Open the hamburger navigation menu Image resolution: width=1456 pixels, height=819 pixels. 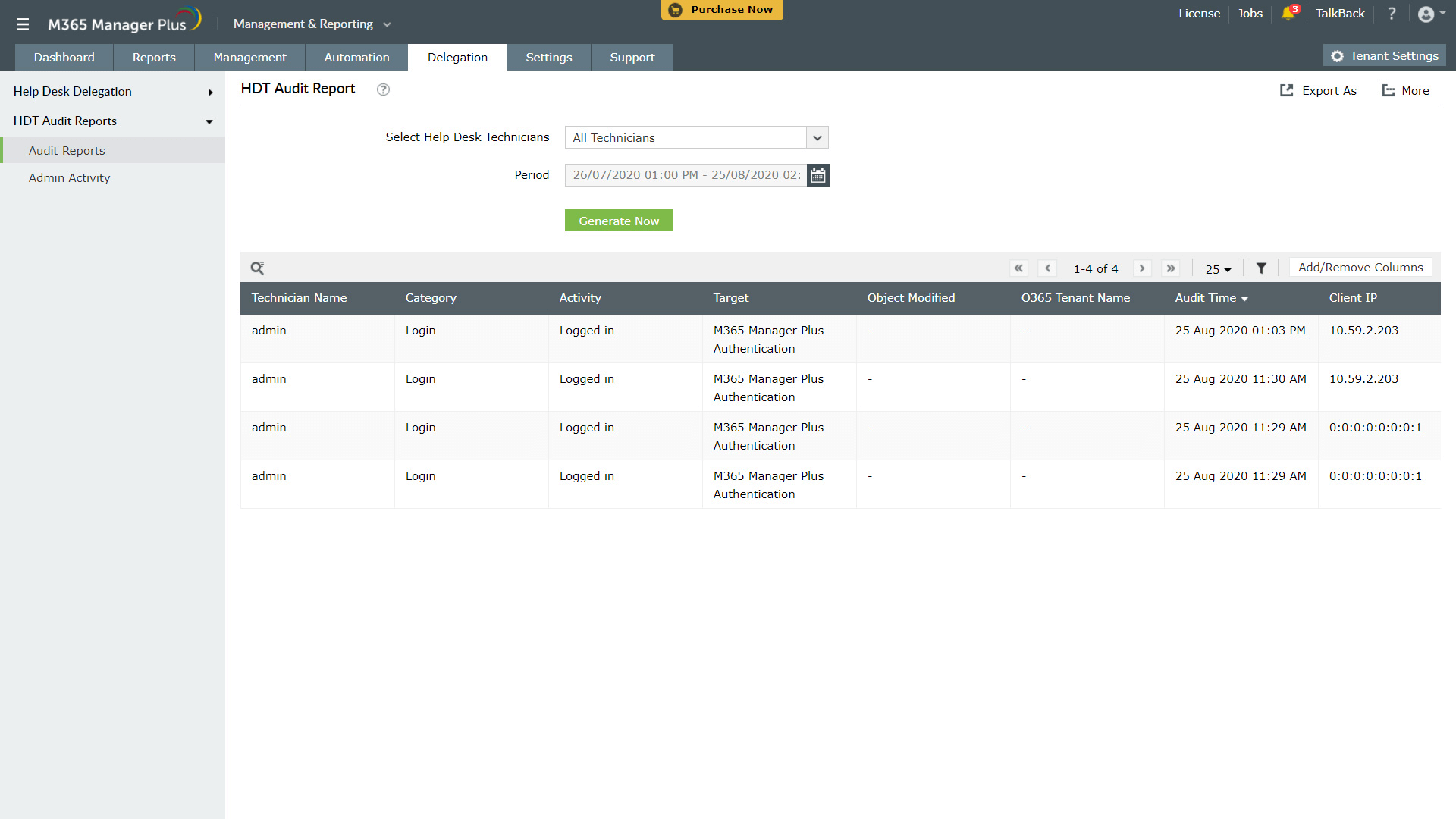coord(23,24)
